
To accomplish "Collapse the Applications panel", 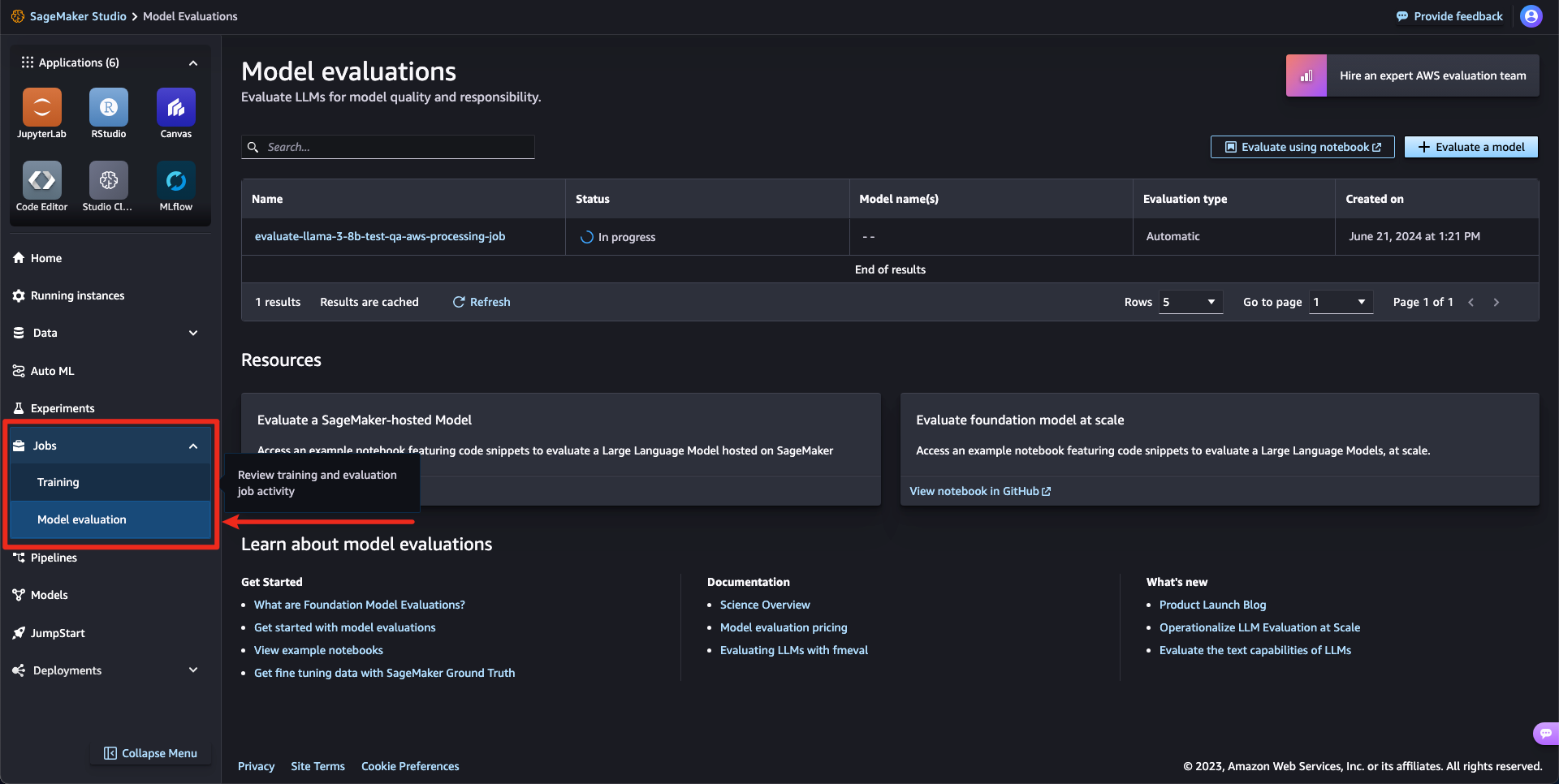I will click(193, 62).
